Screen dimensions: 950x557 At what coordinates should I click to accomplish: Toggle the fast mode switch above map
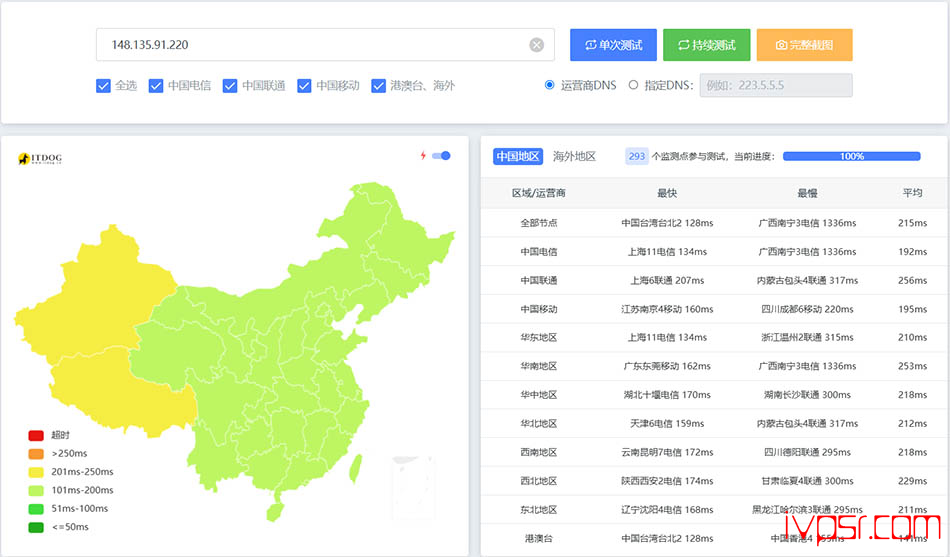click(441, 156)
